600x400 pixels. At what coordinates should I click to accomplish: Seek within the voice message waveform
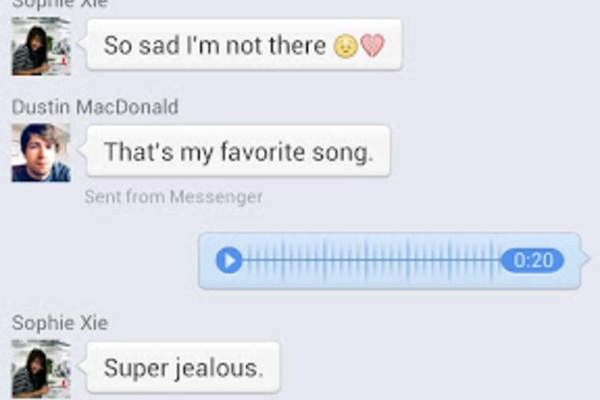(x=371, y=261)
